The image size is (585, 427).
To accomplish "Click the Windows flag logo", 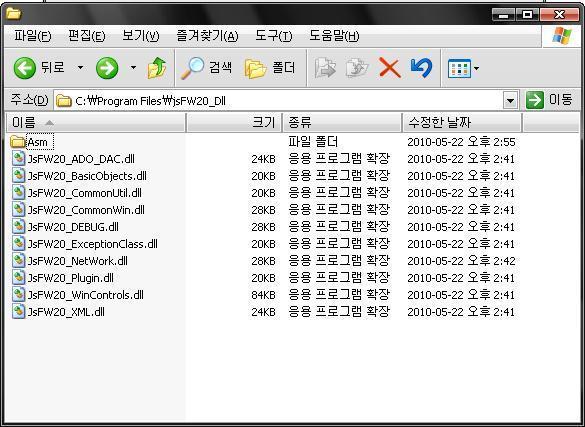I will click(x=562, y=36).
